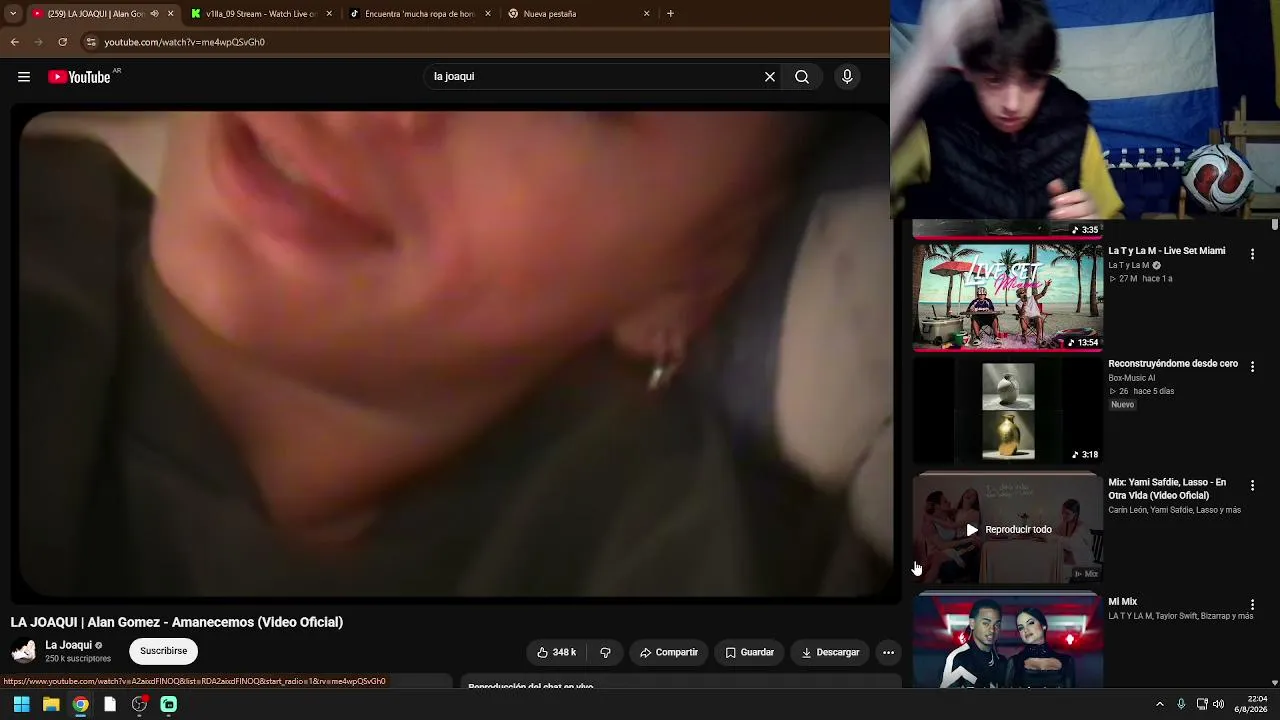The width and height of the screenshot is (1280, 720).
Task: Start voice search with the microphone
Action: pos(847,77)
